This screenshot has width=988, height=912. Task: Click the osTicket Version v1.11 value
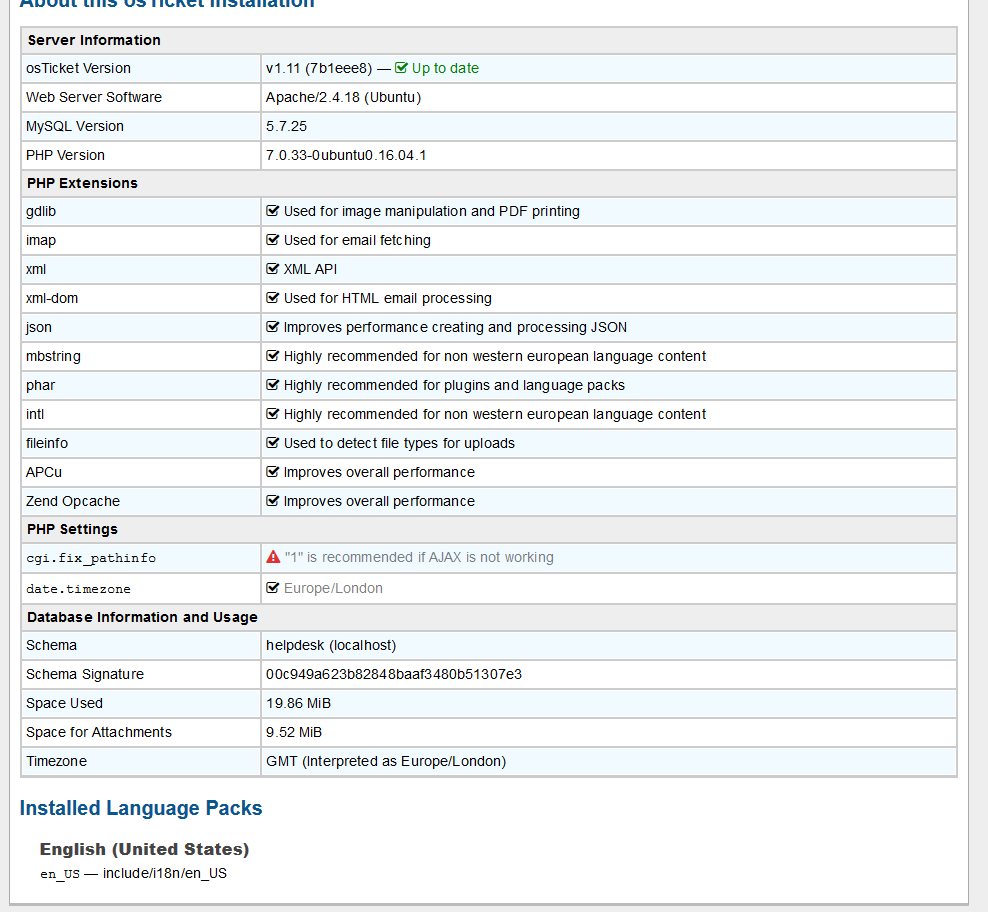click(x=319, y=69)
